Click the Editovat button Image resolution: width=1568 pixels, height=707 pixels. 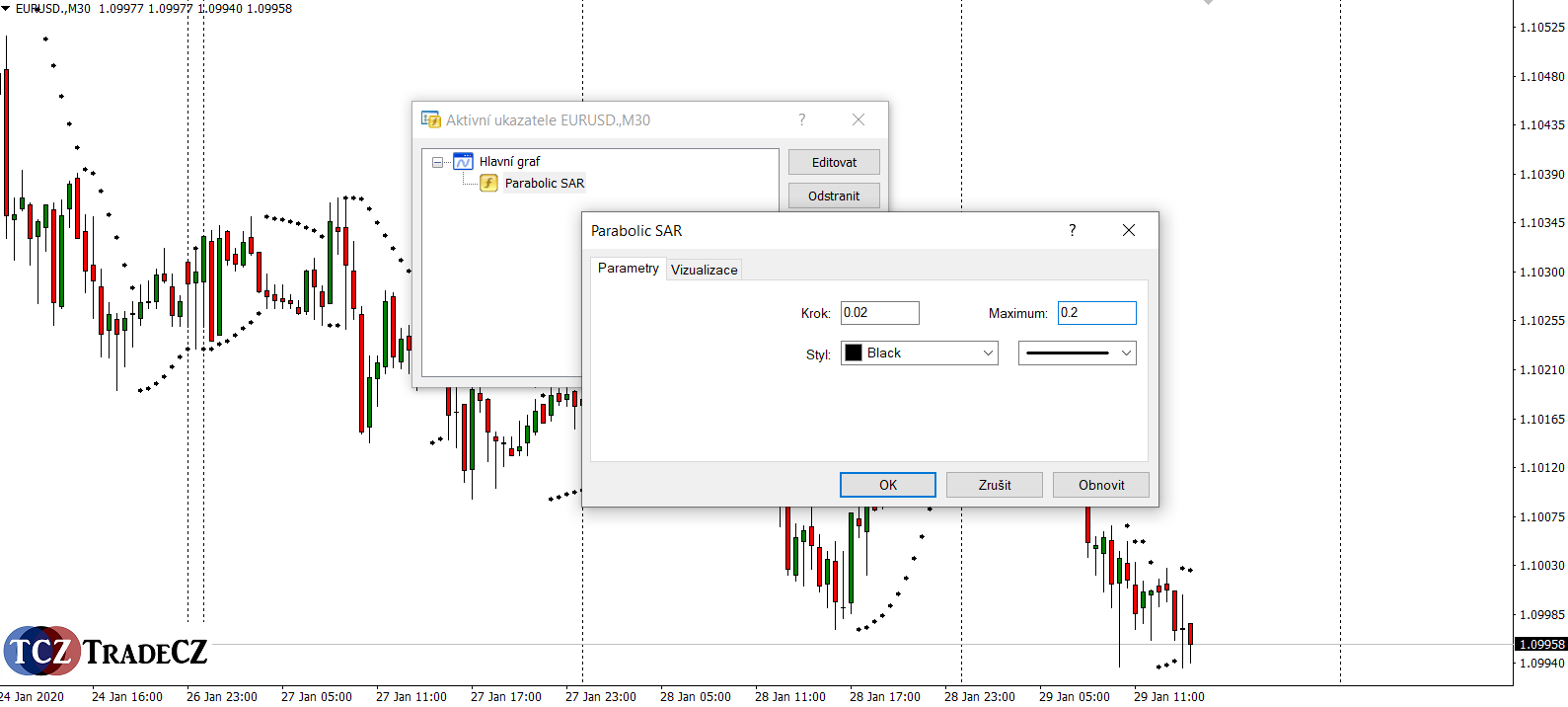(x=834, y=162)
